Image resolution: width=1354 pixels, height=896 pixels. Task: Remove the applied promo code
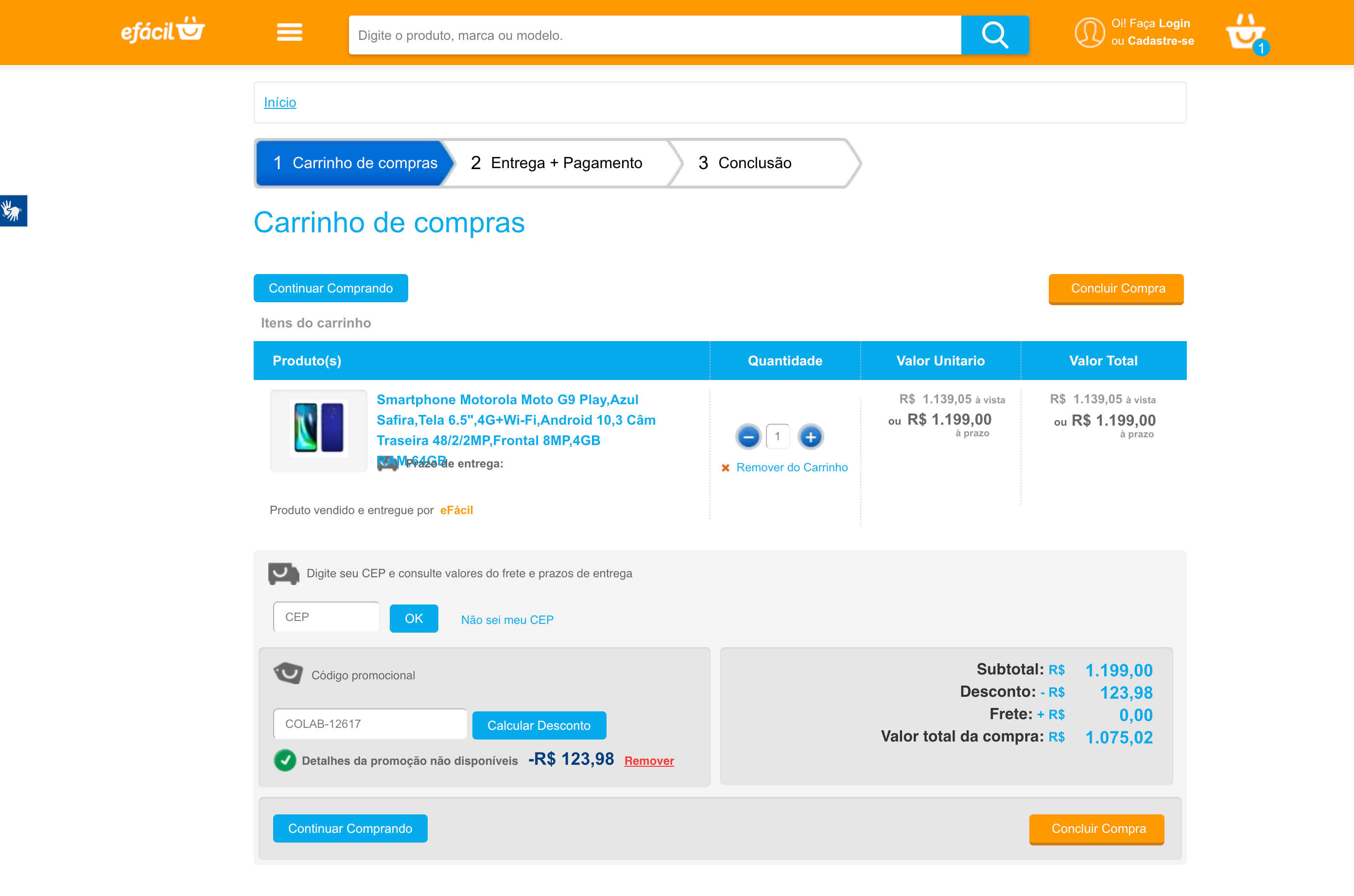pyautogui.click(x=649, y=761)
